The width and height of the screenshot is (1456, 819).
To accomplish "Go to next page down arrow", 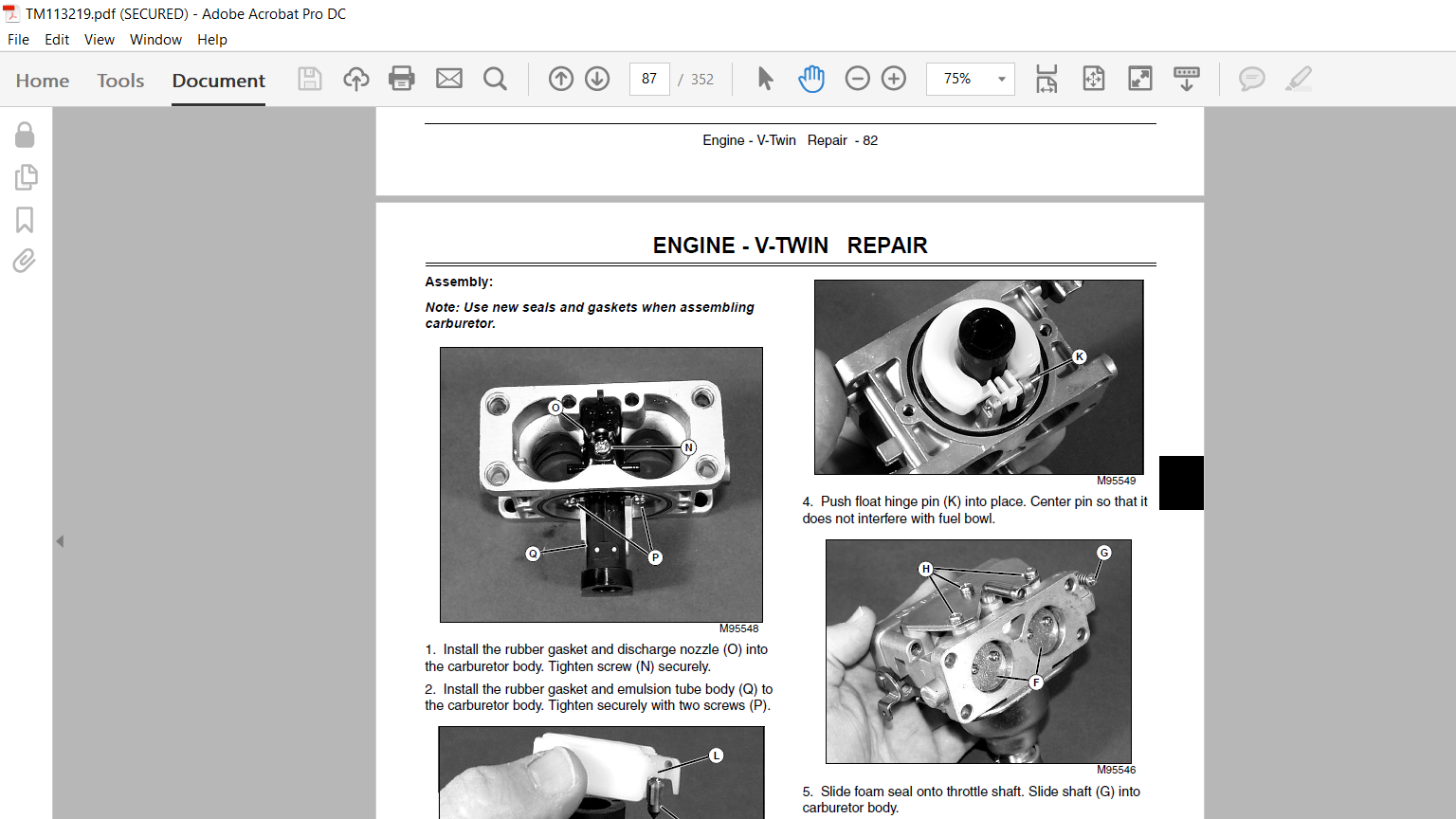I will pos(597,79).
